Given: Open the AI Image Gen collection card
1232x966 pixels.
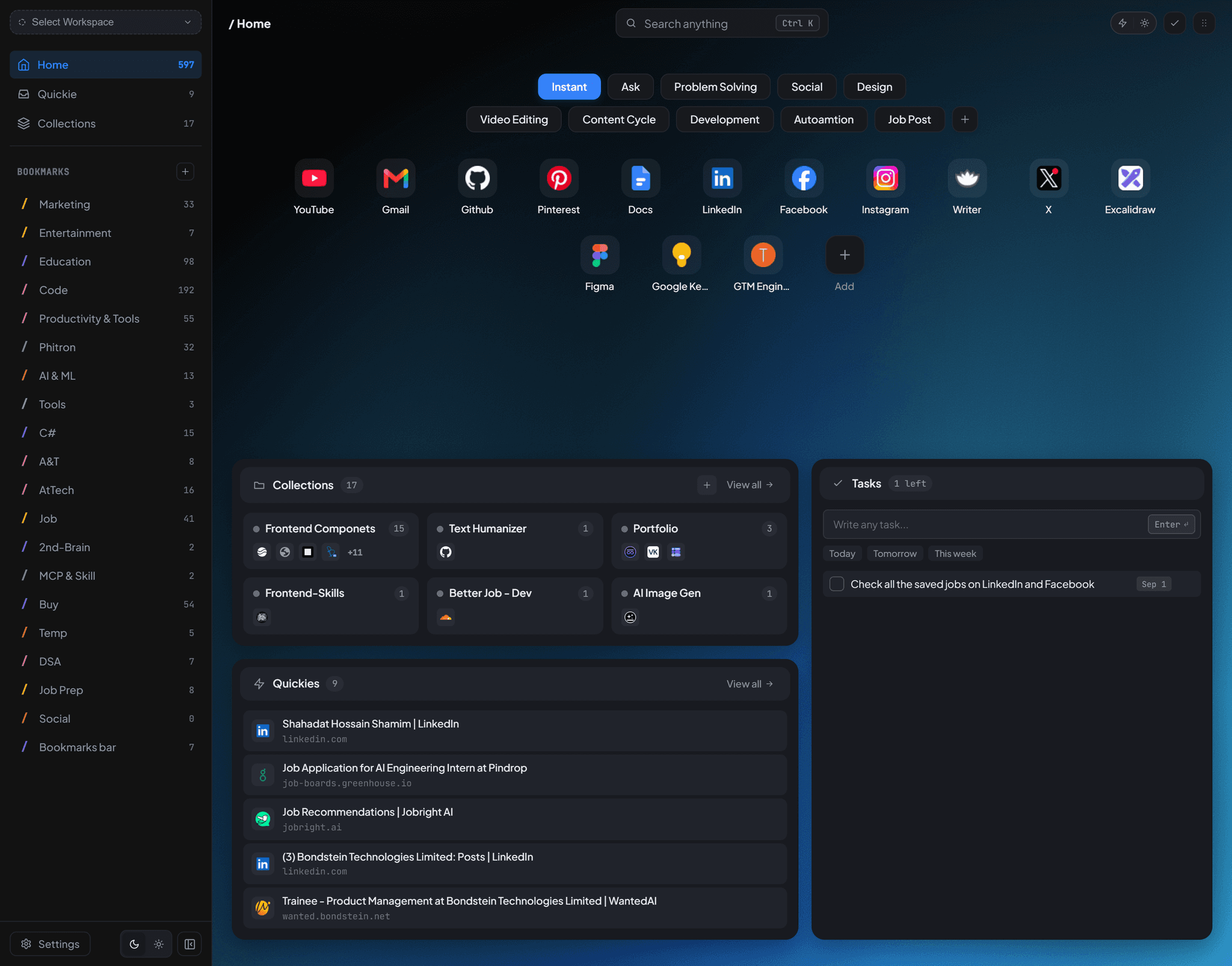Looking at the screenshot, I should click(x=699, y=606).
